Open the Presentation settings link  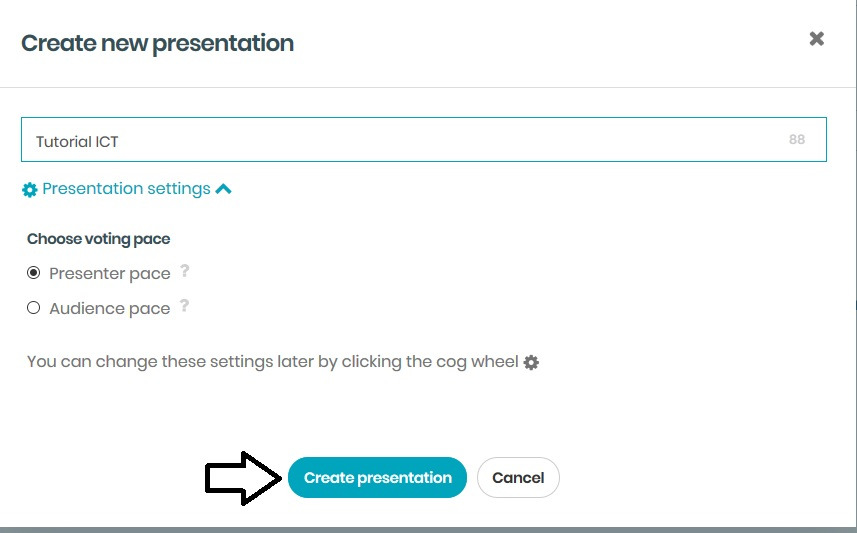click(x=126, y=189)
